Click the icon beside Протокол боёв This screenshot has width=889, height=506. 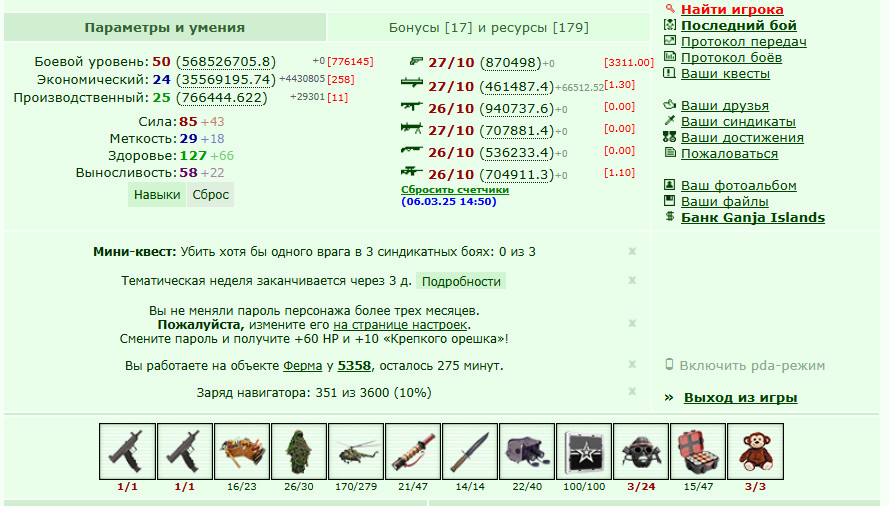tap(670, 56)
